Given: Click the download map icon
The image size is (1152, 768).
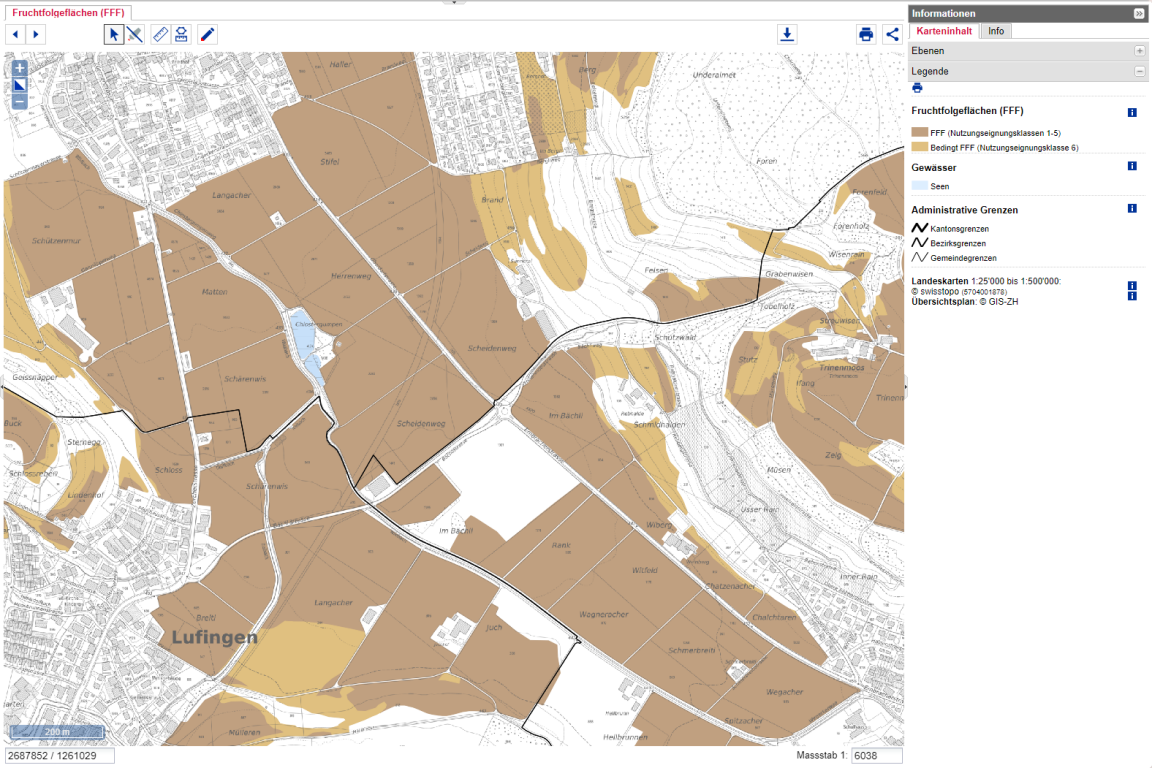Looking at the screenshot, I should [x=787, y=34].
